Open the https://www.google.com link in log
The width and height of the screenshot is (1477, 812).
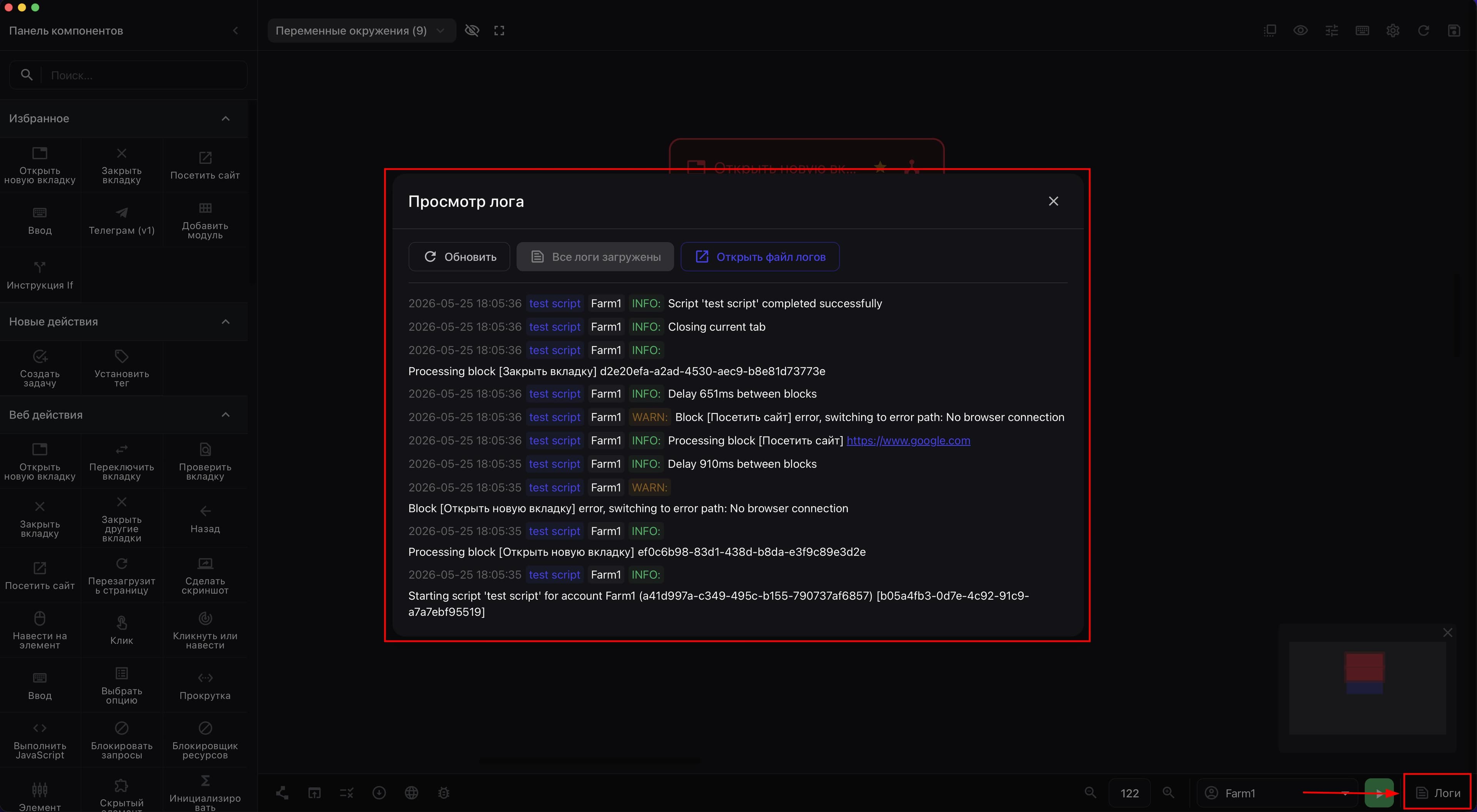[908, 440]
